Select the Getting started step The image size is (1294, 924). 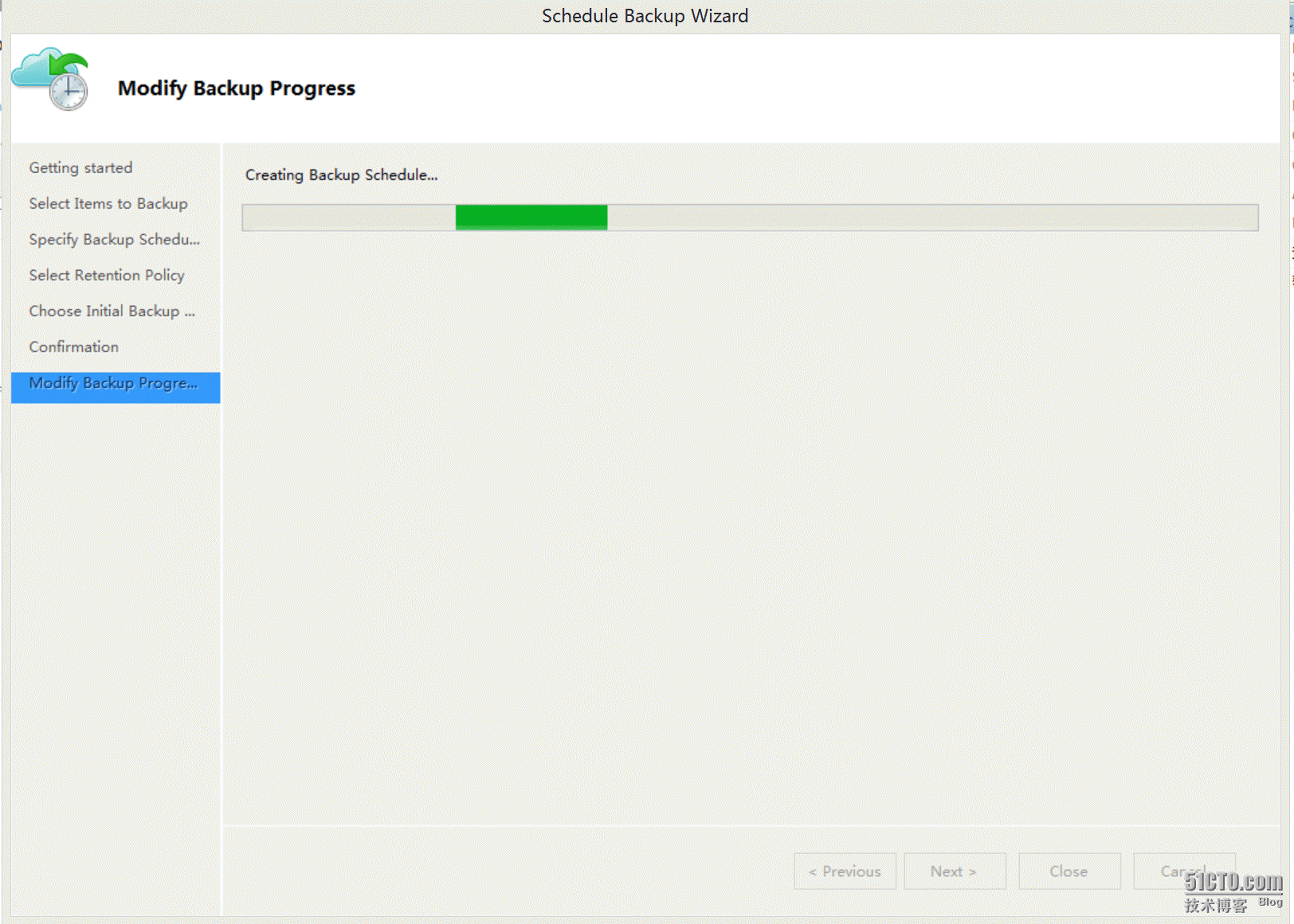80,168
